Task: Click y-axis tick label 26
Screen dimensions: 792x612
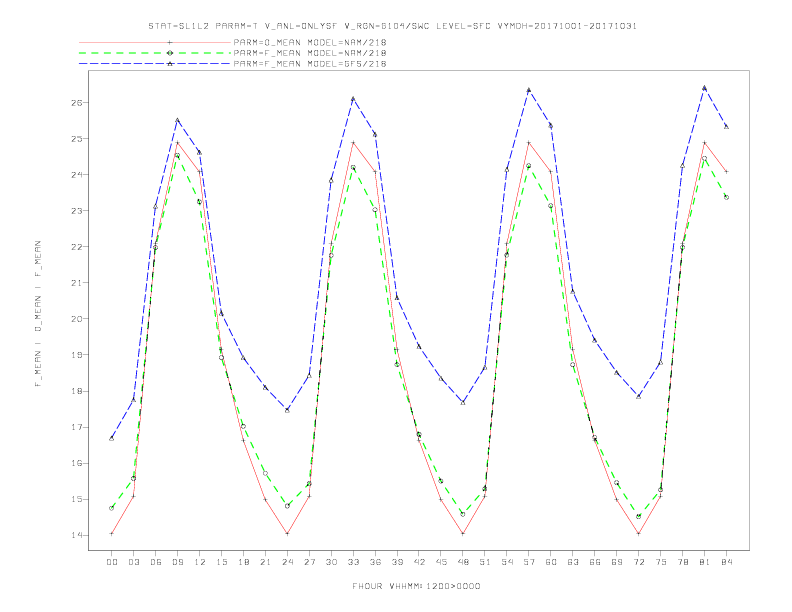Action: coord(76,103)
